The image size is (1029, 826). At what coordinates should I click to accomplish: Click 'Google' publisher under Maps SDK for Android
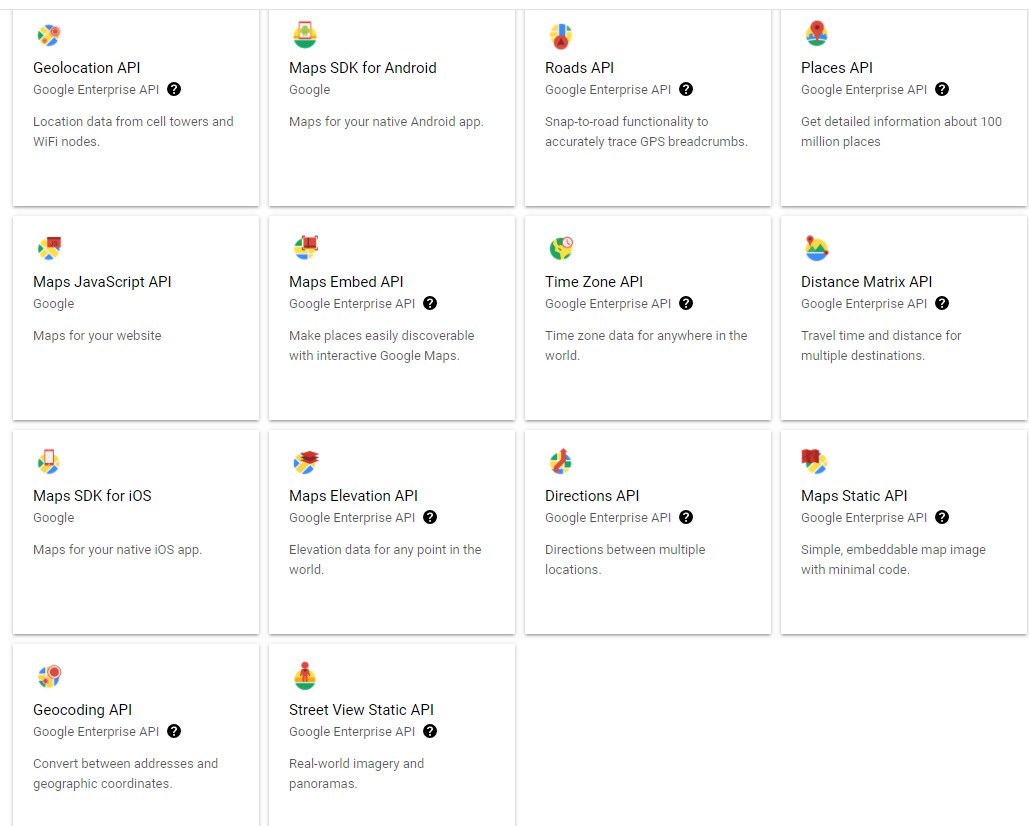[310, 90]
